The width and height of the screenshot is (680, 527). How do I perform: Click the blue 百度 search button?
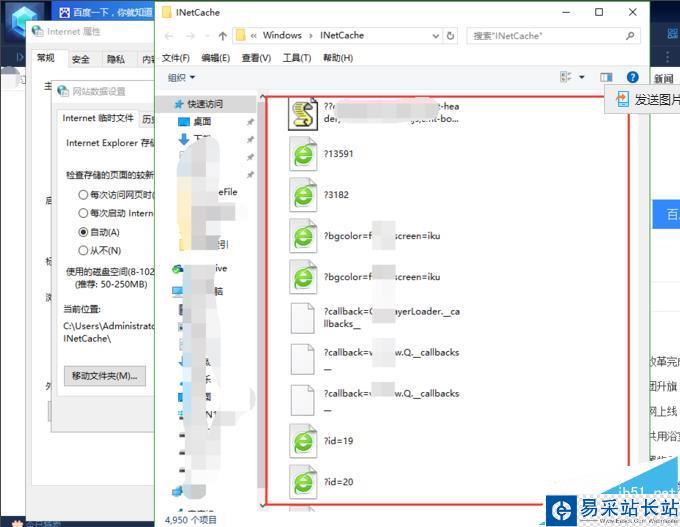[666, 214]
